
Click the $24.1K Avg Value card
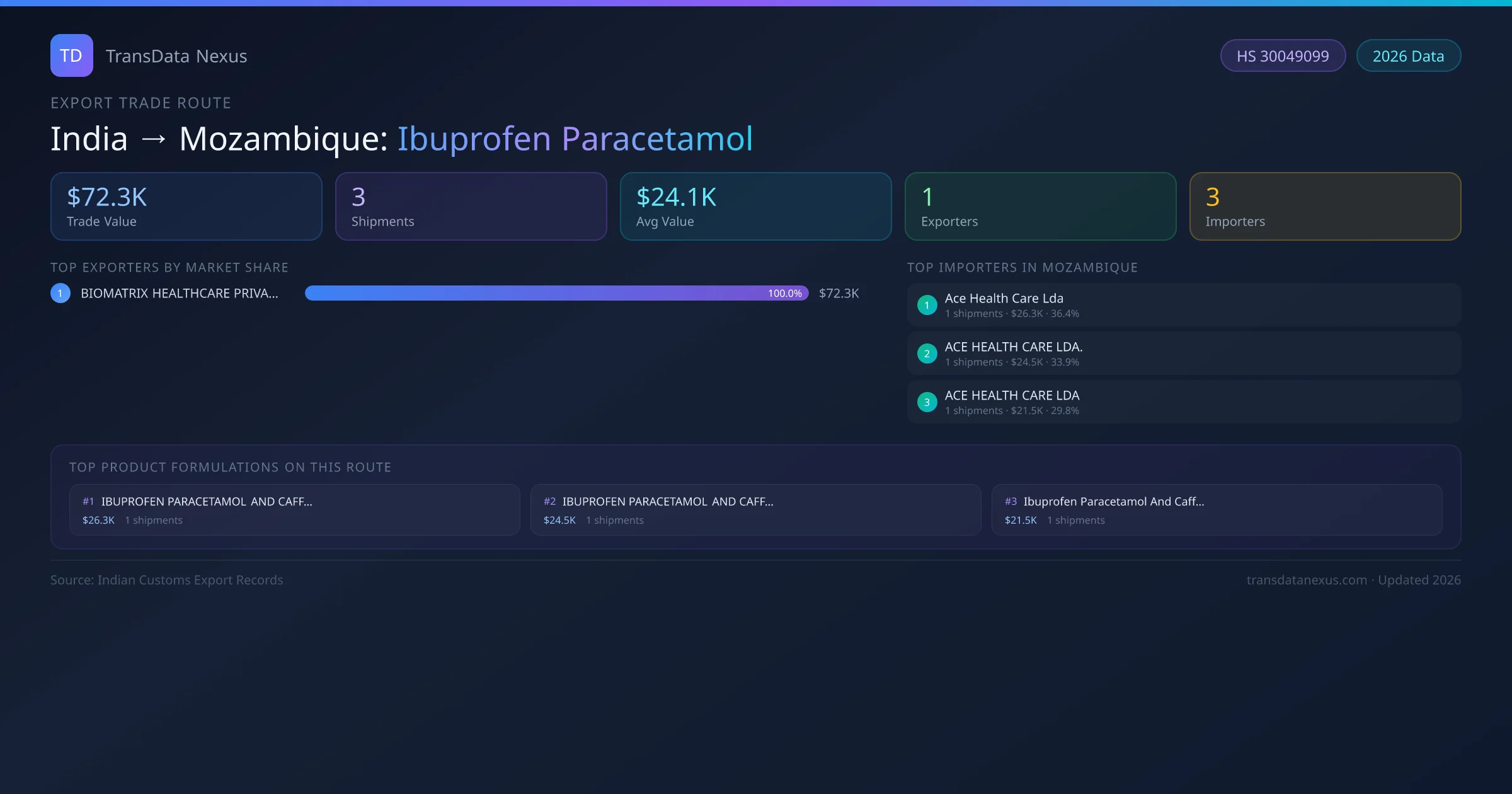(755, 207)
